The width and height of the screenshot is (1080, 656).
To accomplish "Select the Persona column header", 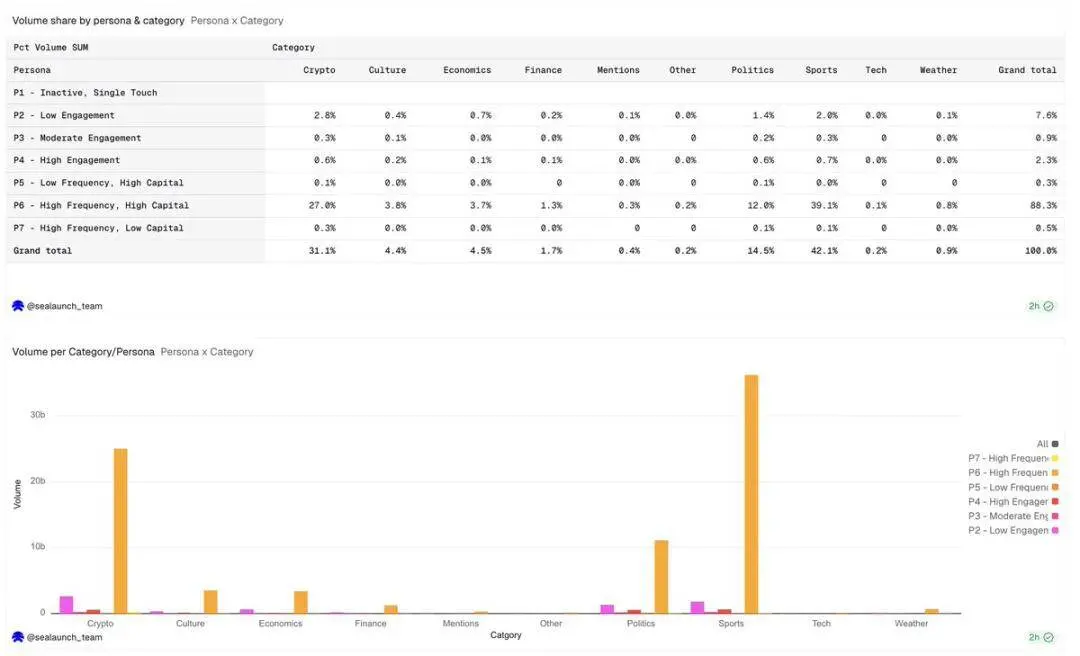I will pyautogui.click(x=32, y=70).
